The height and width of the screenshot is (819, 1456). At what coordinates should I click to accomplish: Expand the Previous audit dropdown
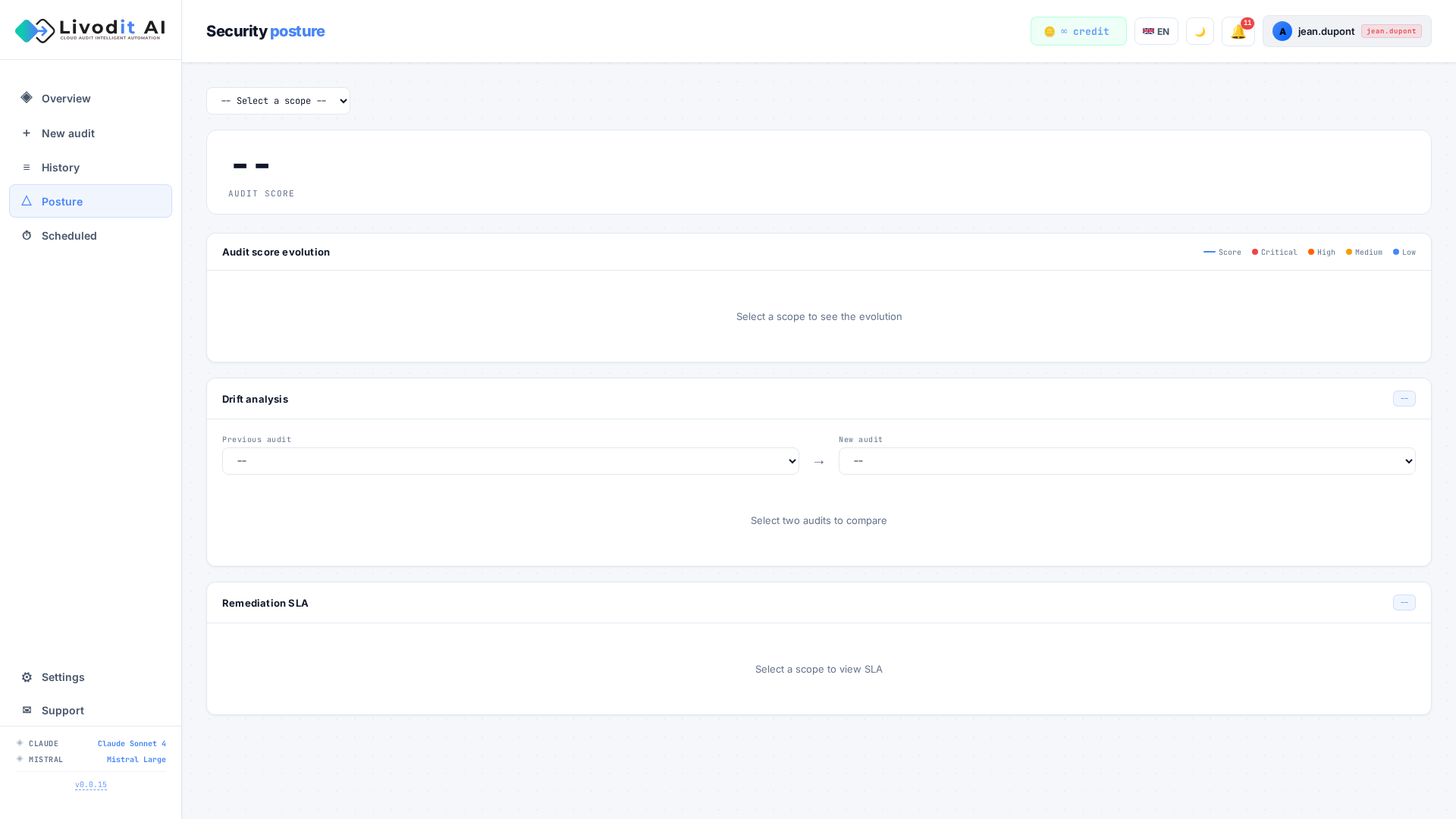click(510, 461)
